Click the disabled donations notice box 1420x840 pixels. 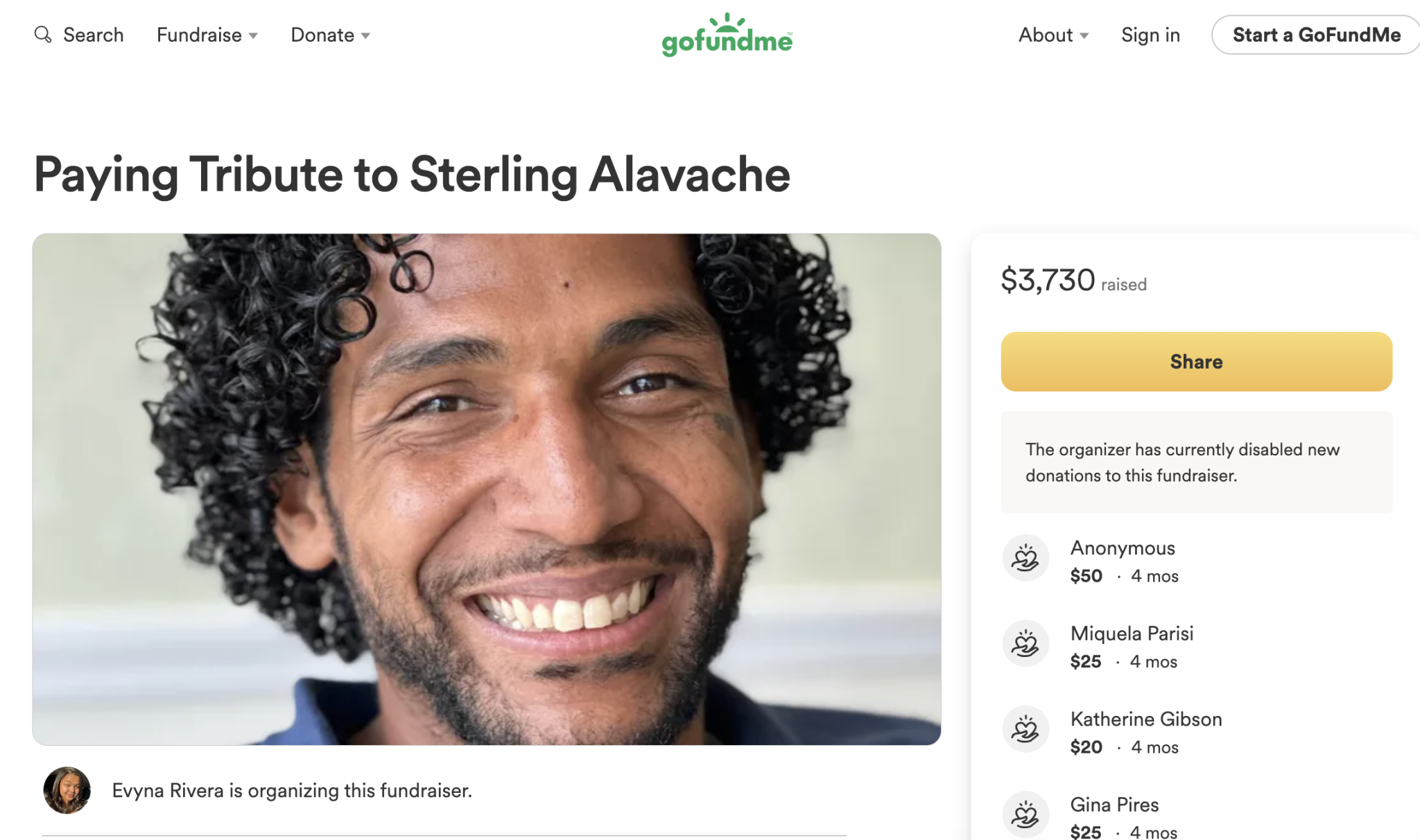pyautogui.click(x=1196, y=462)
